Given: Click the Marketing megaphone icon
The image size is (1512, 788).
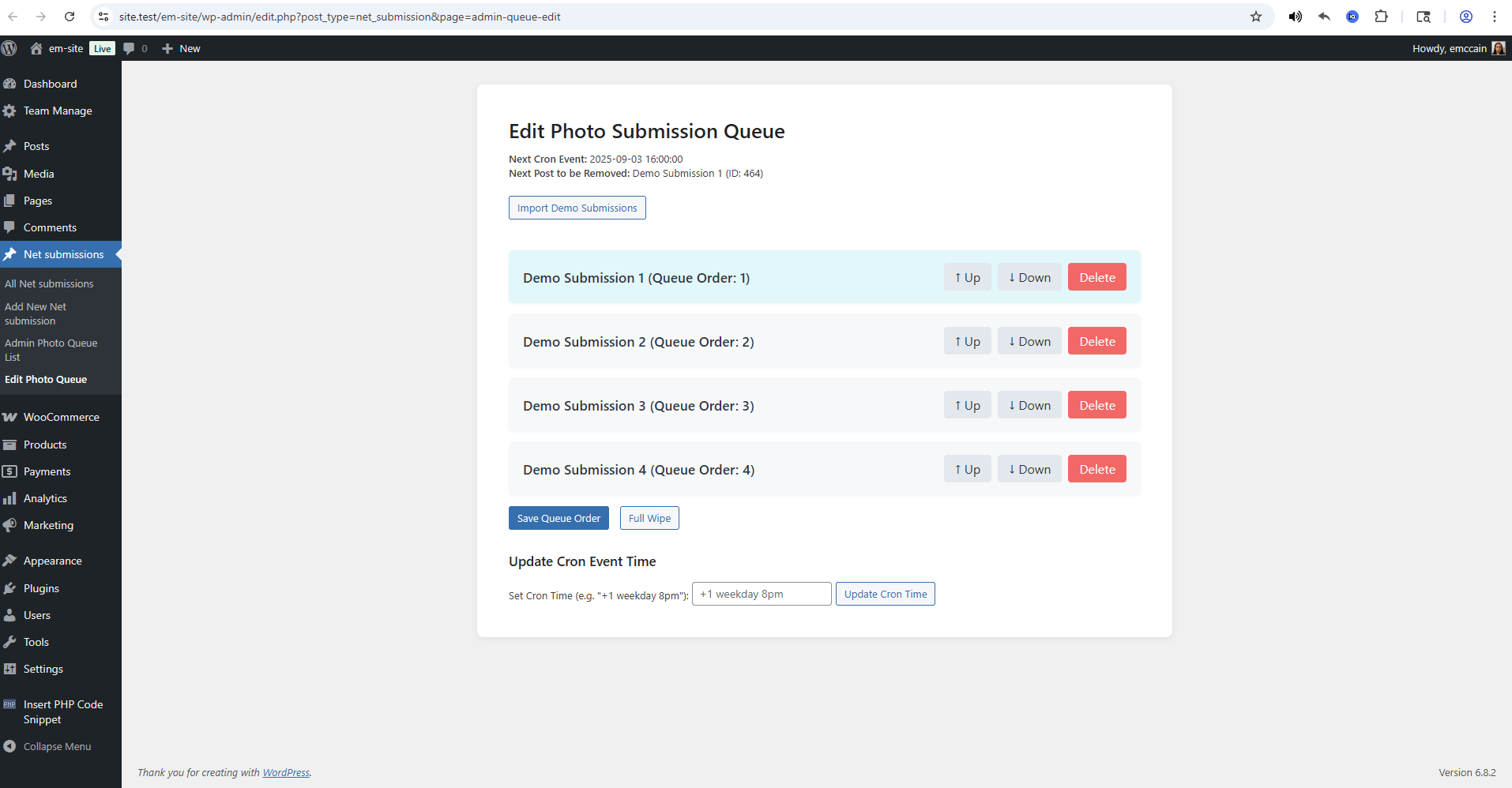Looking at the screenshot, I should pyautogui.click(x=9, y=525).
